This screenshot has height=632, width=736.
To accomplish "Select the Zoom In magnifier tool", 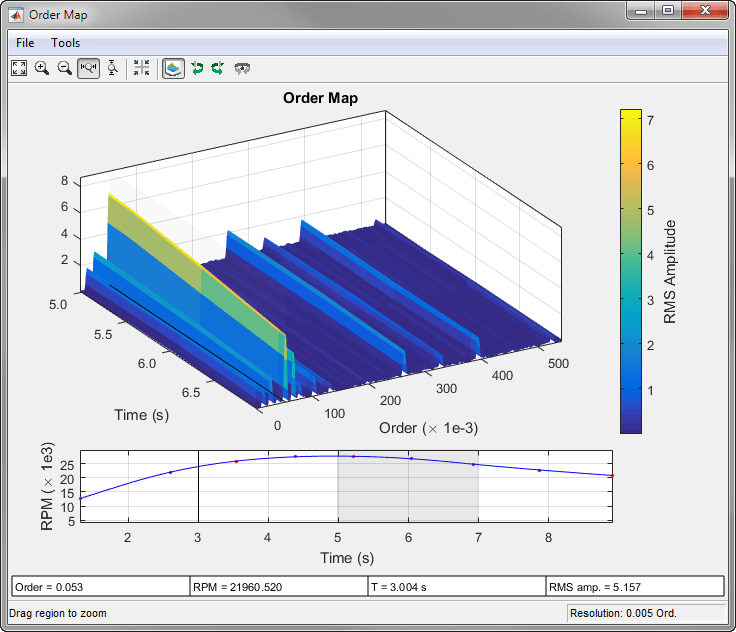I will 42,68.
